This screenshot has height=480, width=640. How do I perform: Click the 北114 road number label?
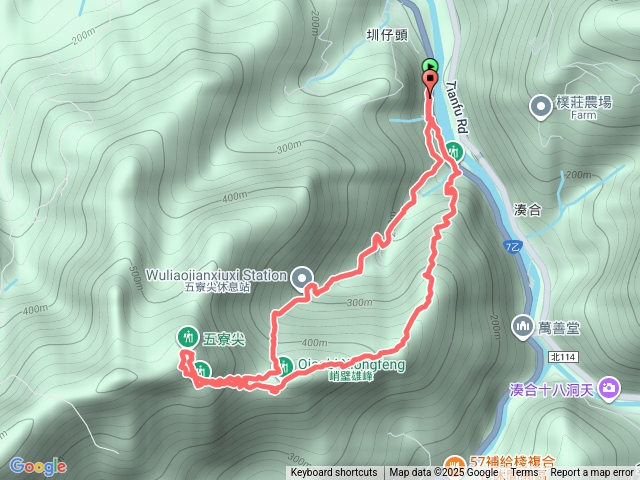(563, 357)
